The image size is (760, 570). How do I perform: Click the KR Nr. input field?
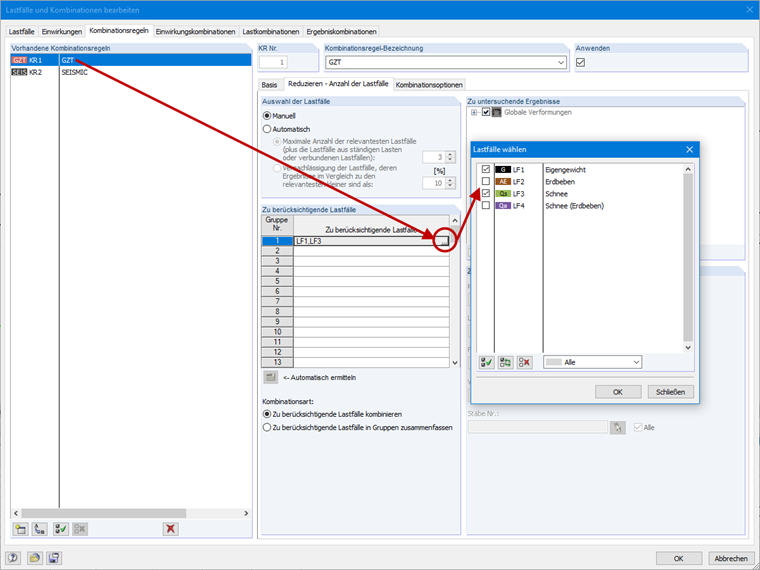[274, 62]
